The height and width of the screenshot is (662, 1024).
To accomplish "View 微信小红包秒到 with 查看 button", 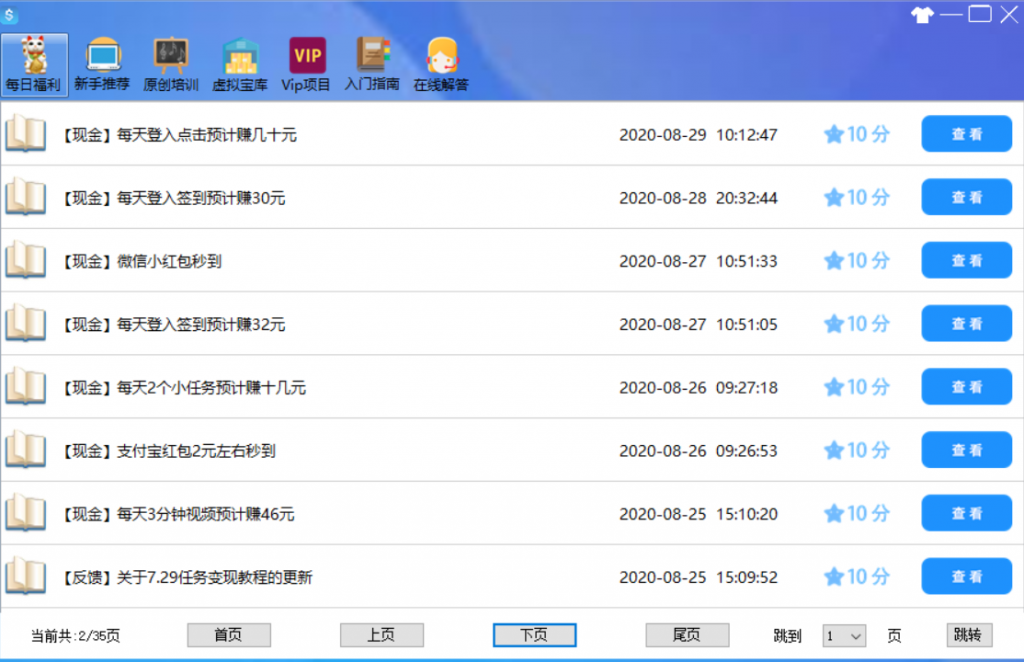I will [x=967, y=260].
